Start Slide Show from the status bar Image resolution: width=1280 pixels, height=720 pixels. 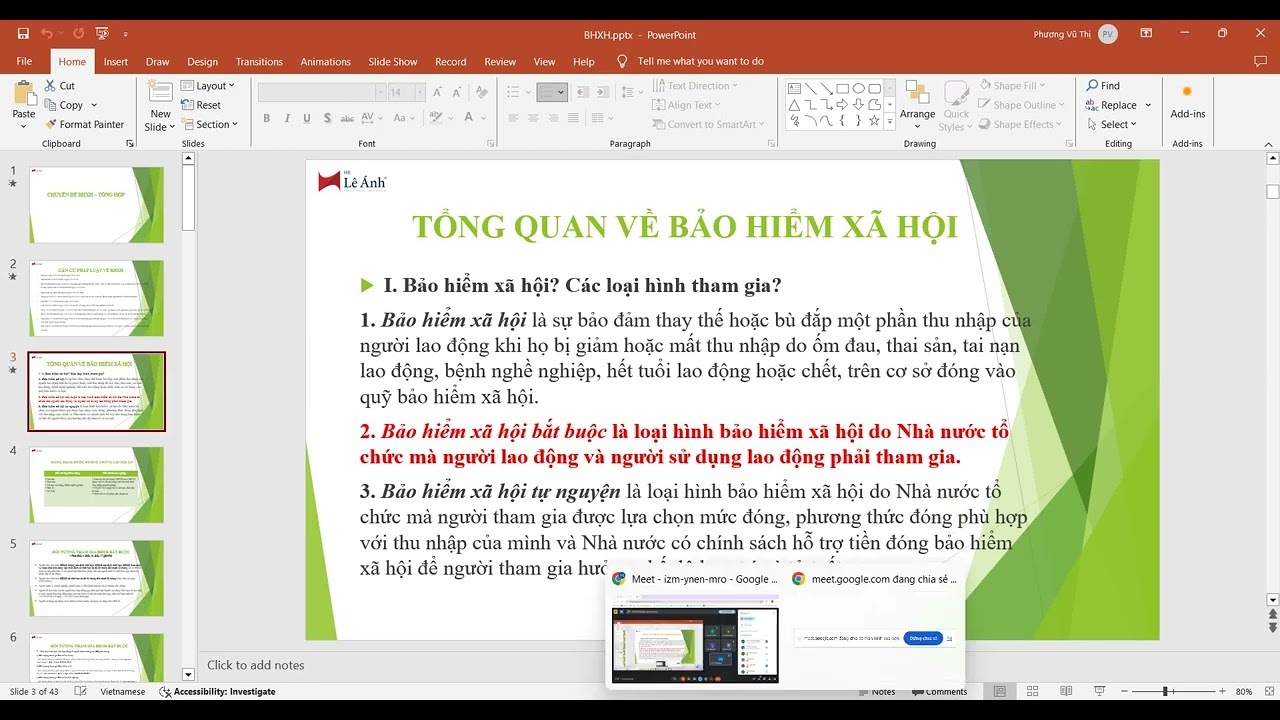point(1100,691)
